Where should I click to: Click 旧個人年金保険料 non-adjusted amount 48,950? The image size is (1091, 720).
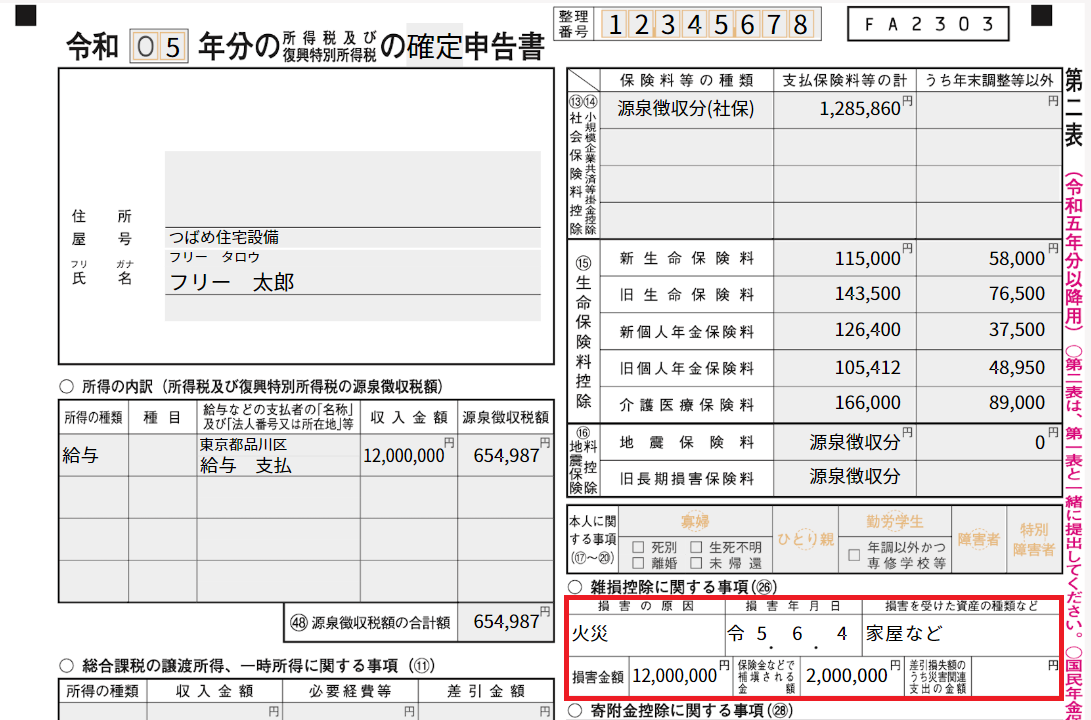pos(989,367)
